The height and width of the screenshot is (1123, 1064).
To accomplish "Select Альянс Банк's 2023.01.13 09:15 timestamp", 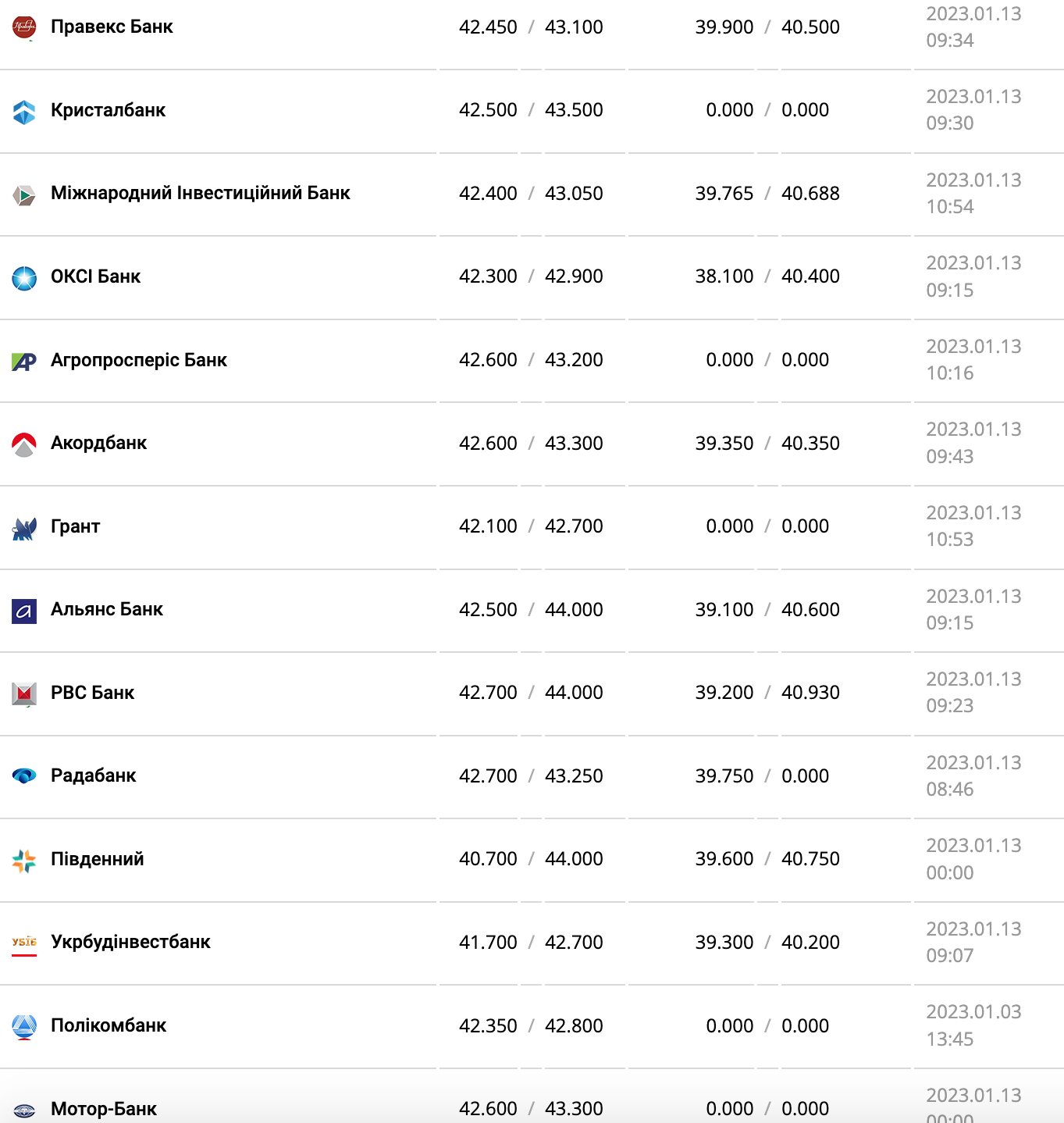I will coord(973,610).
